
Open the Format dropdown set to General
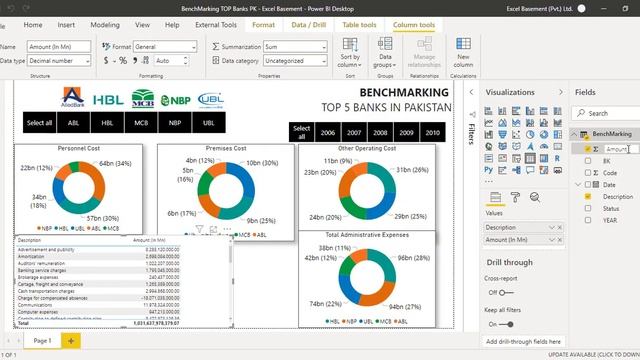(165, 47)
